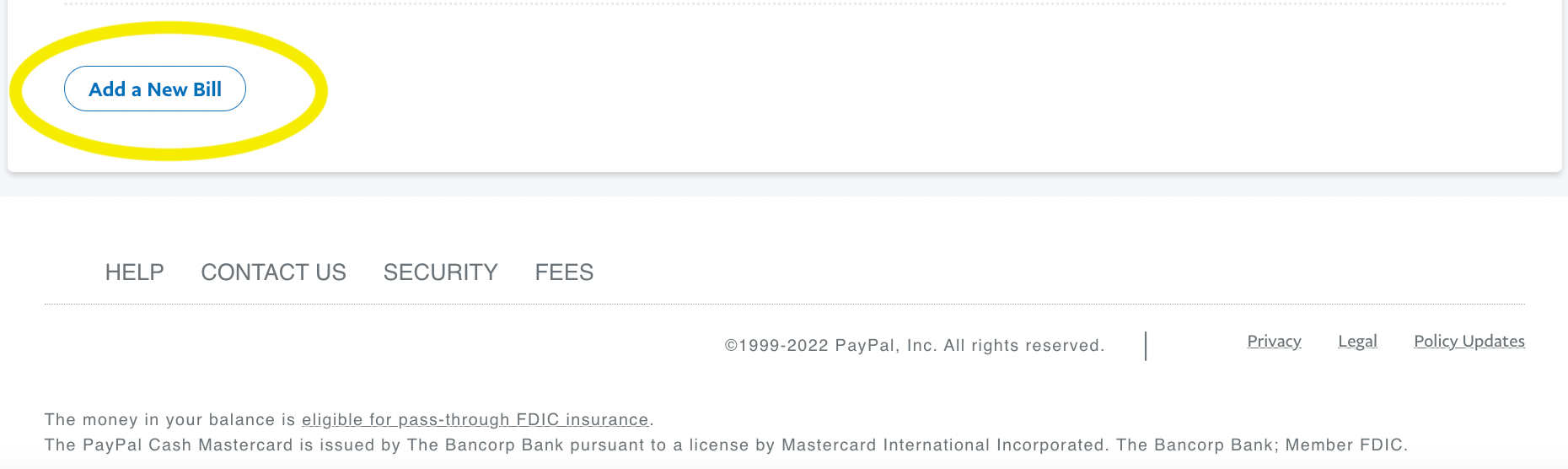Click the PayPal copyright notice text

tap(915, 346)
